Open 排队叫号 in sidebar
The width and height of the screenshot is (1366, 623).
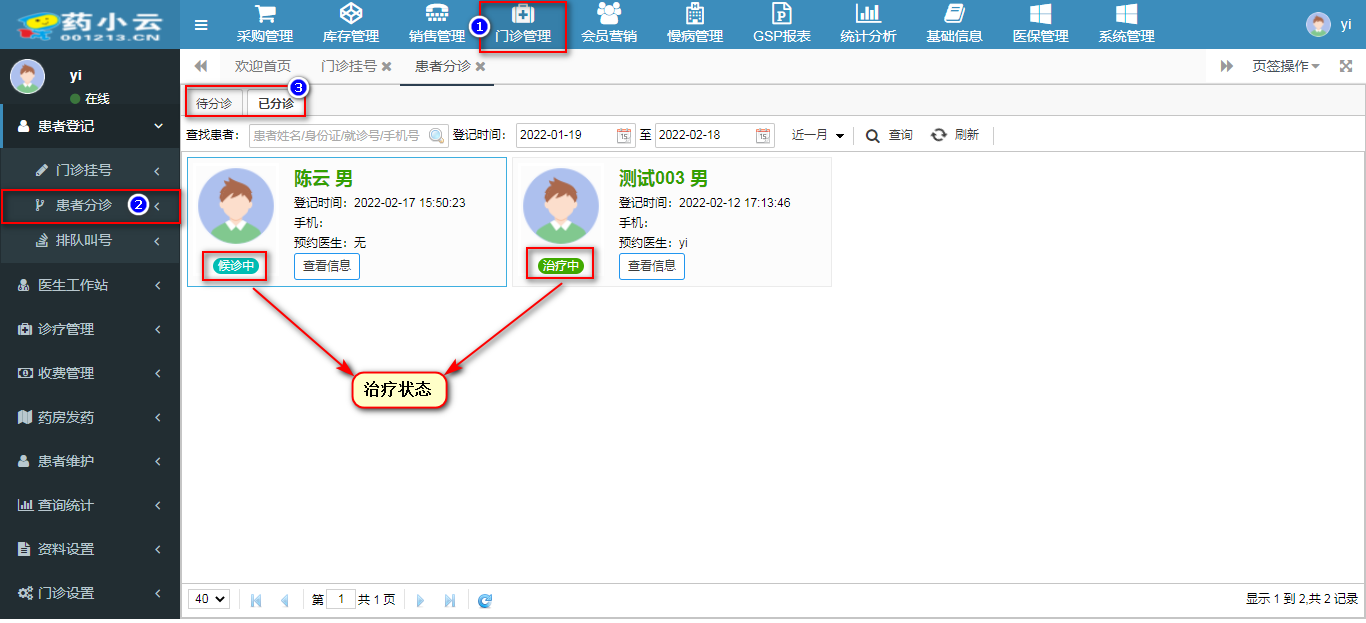click(x=90, y=240)
